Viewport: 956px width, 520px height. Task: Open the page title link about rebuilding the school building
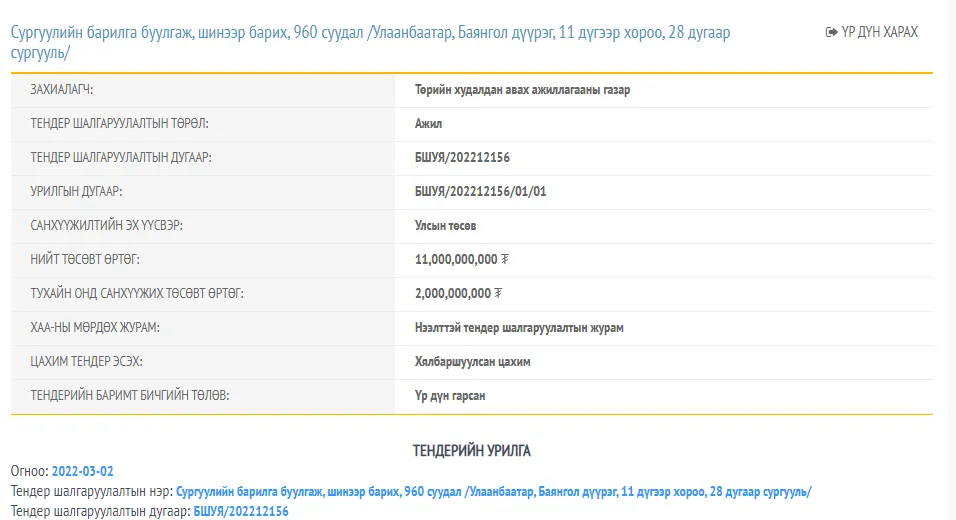pos(370,43)
